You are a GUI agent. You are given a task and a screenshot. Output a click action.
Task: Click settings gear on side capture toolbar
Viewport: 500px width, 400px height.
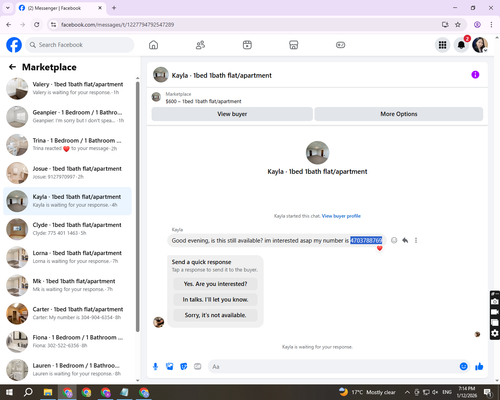[495, 333]
